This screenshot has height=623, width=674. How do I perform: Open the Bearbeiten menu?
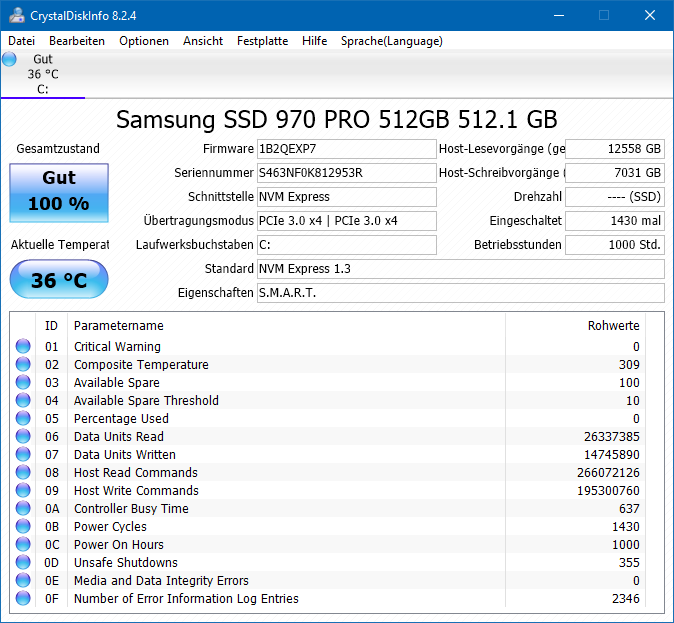77,41
